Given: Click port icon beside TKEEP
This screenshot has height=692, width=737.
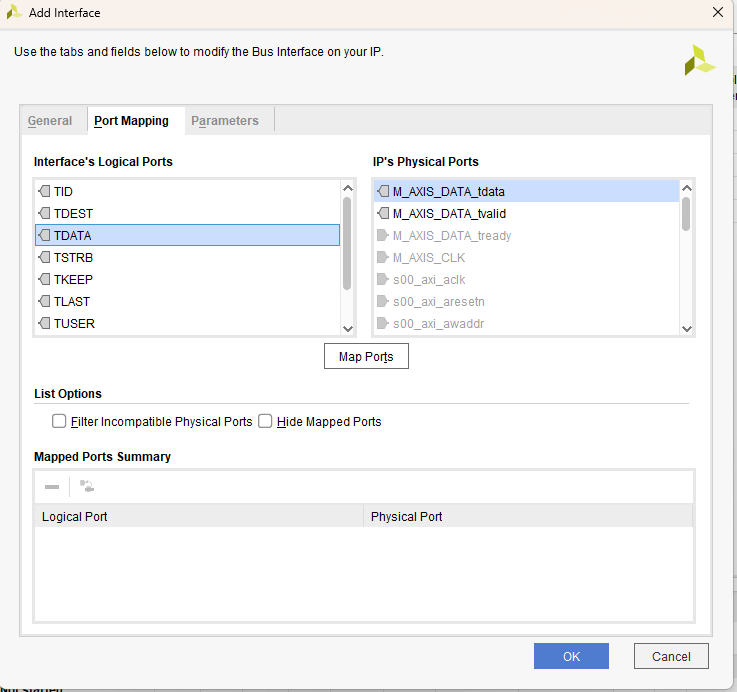Looking at the screenshot, I should point(44,279).
